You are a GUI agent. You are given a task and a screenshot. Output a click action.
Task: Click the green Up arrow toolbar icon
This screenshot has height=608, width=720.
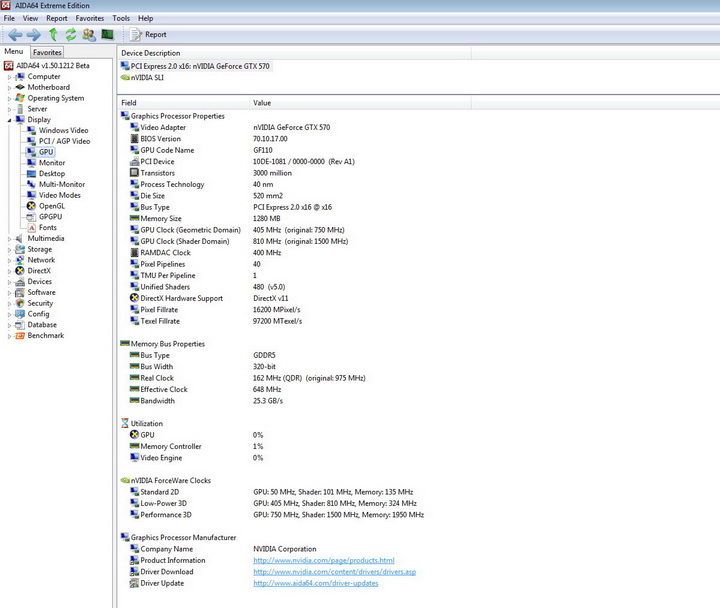pos(53,34)
